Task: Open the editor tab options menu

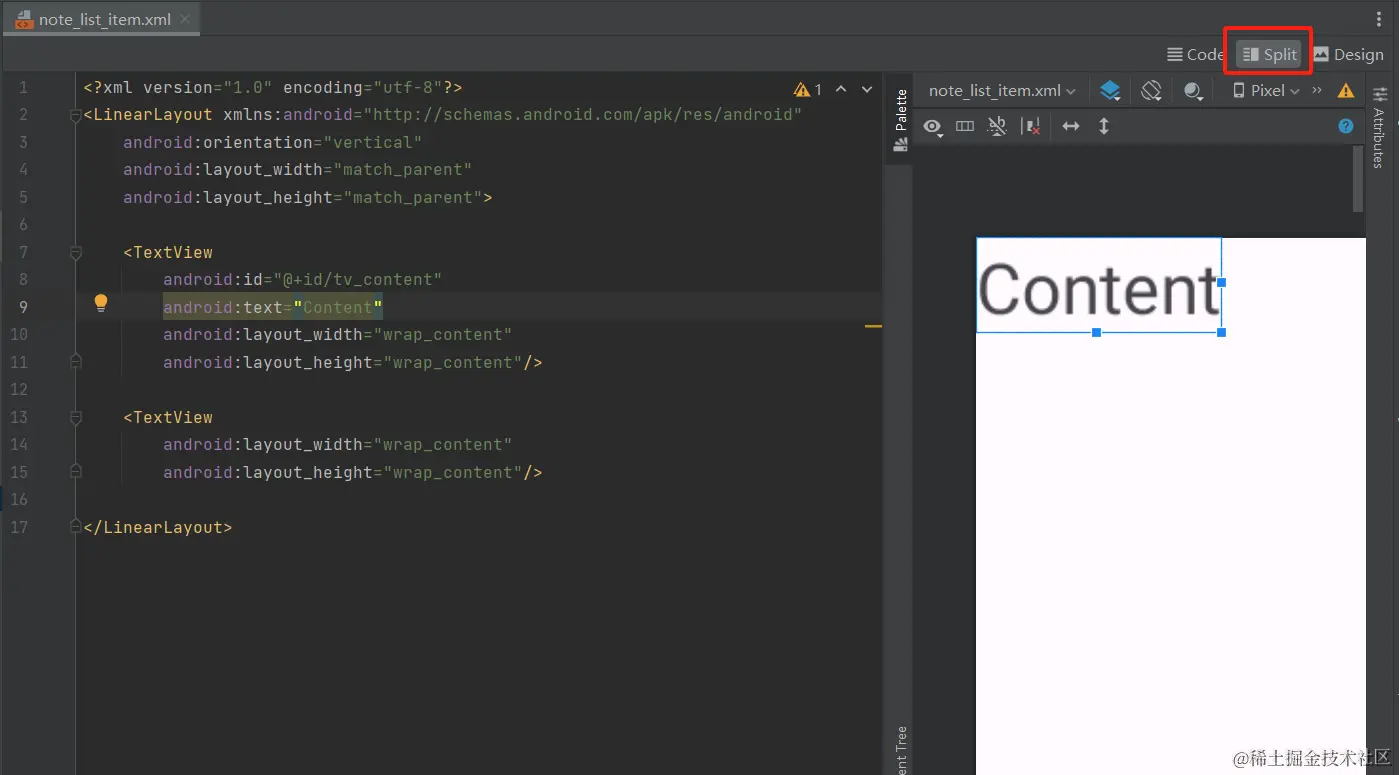Action: 1379,19
